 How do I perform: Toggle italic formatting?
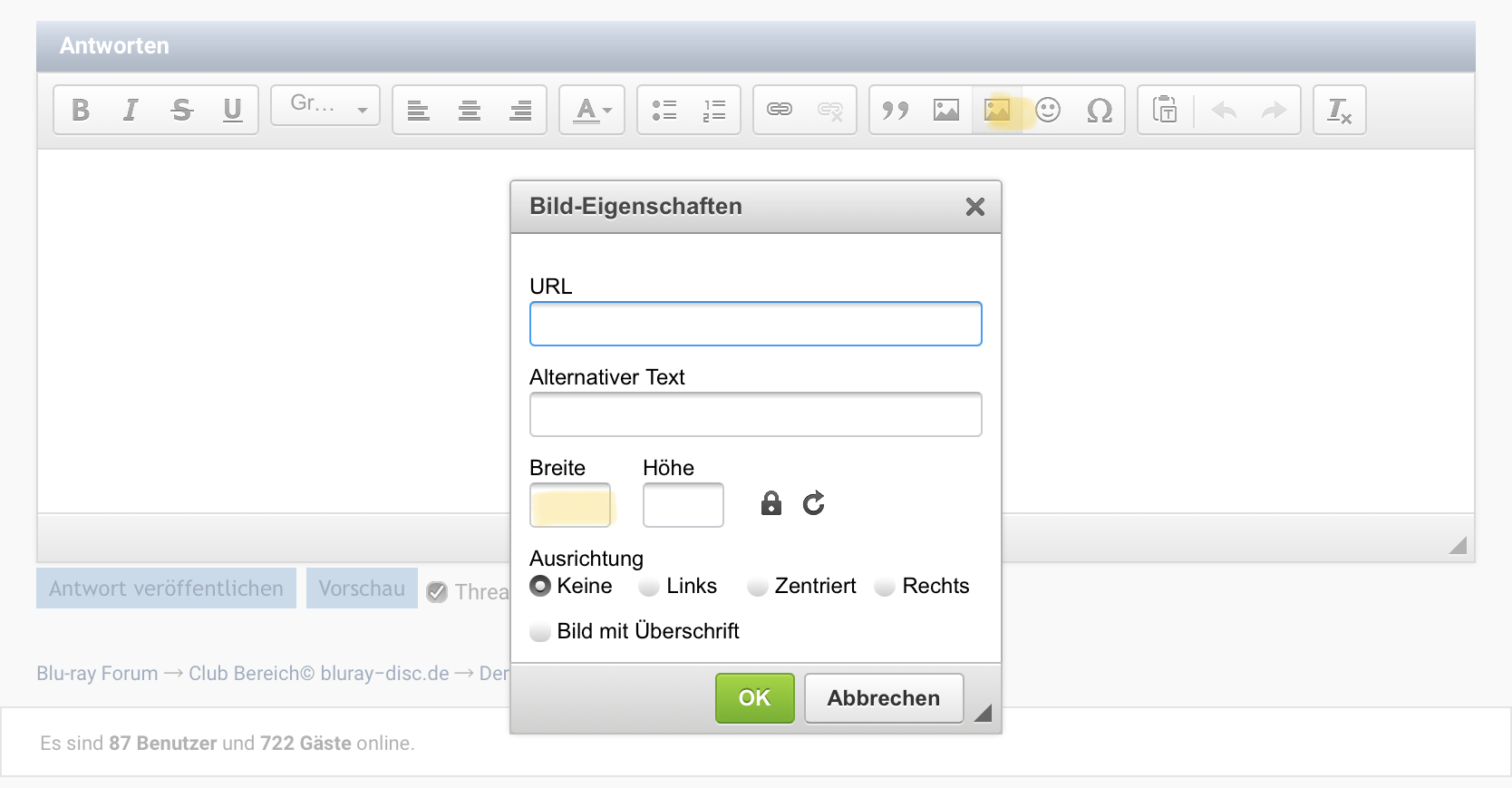tap(131, 110)
